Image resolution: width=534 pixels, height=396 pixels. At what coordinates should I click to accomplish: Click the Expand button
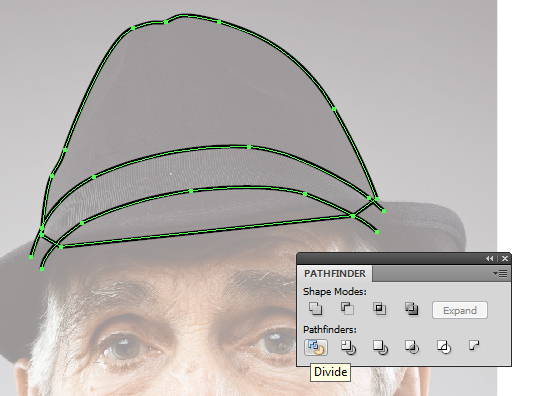[460, 310]
